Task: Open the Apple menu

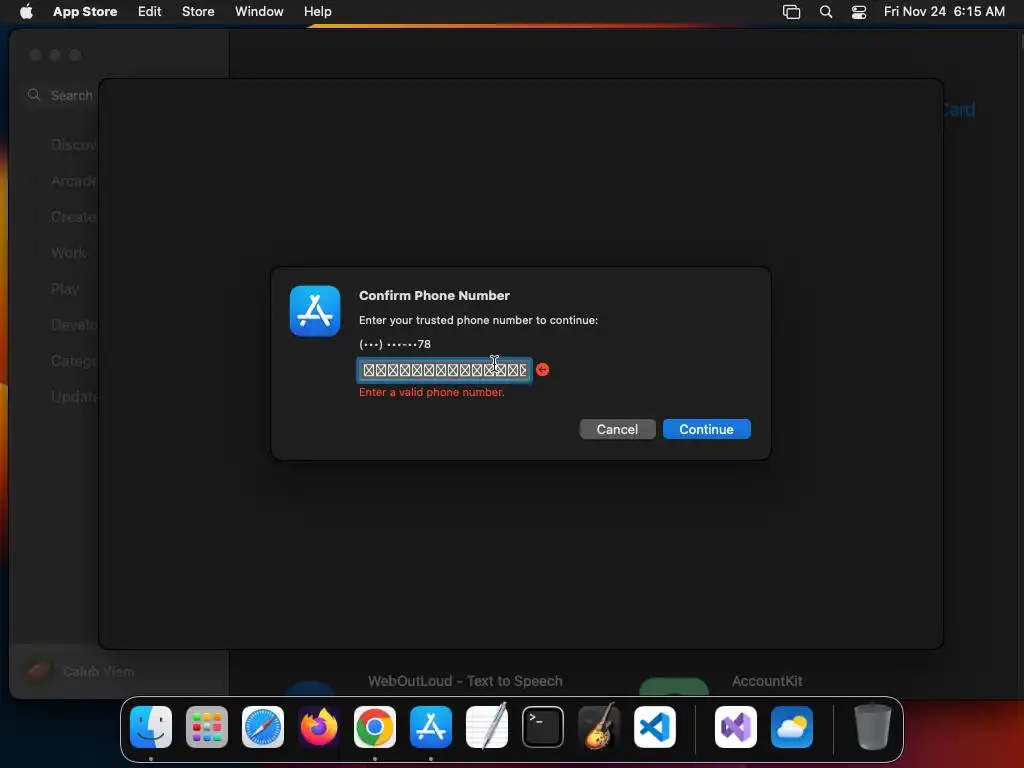Action: coord(26,11)
